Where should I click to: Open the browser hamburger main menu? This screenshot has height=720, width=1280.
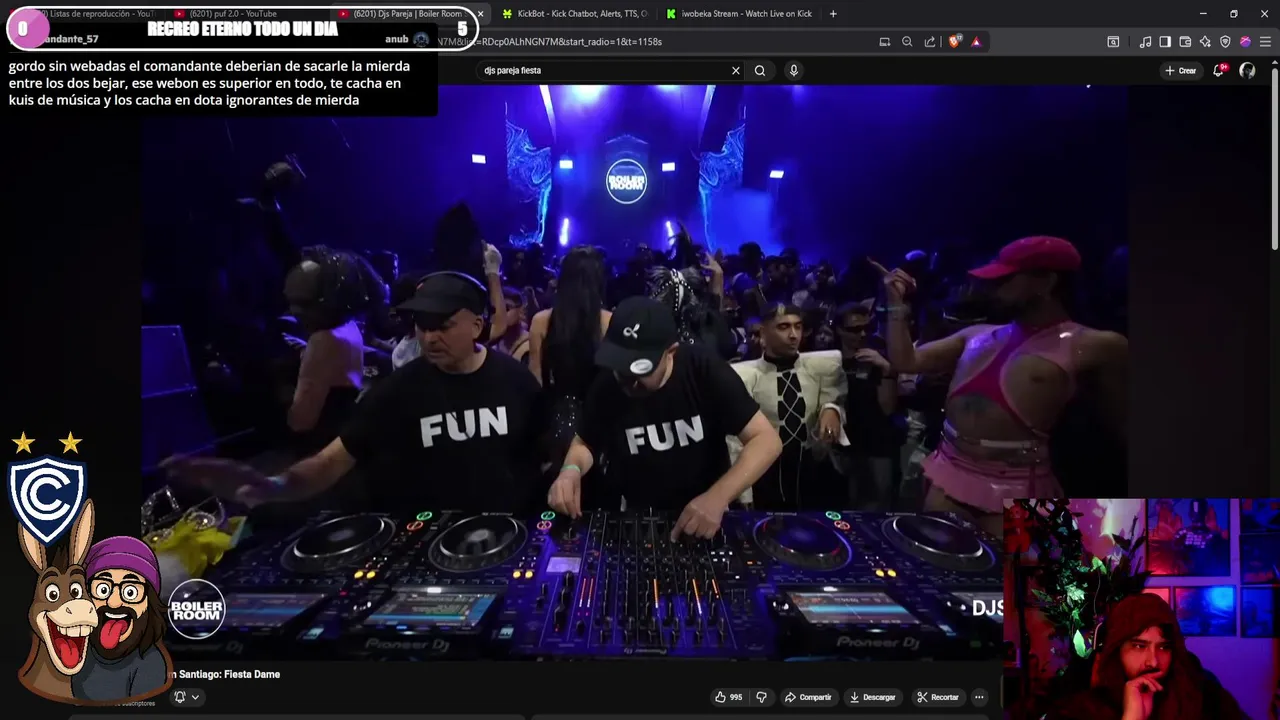coord(1265,42)
